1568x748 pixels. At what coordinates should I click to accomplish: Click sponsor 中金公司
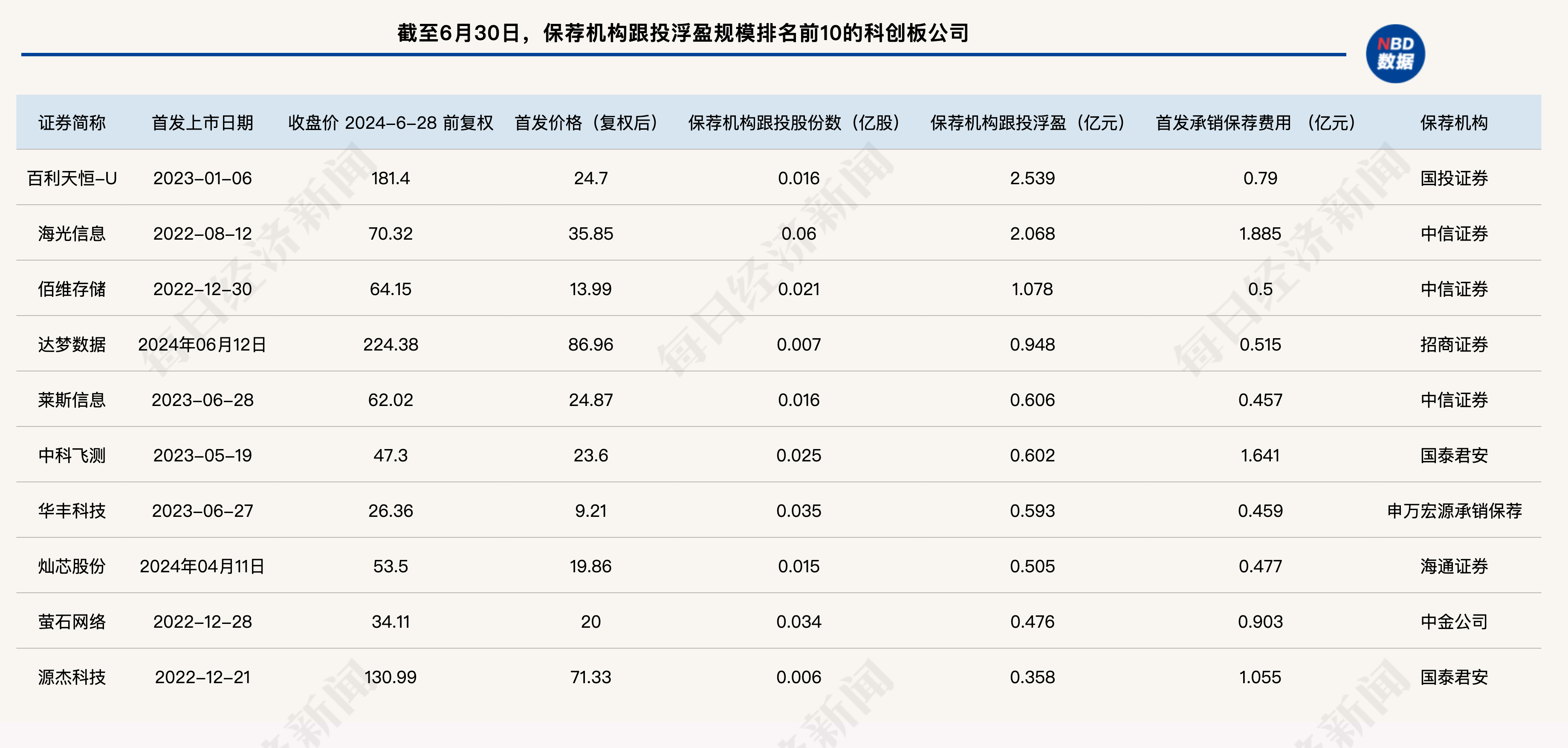click(x=1454, y=622)
